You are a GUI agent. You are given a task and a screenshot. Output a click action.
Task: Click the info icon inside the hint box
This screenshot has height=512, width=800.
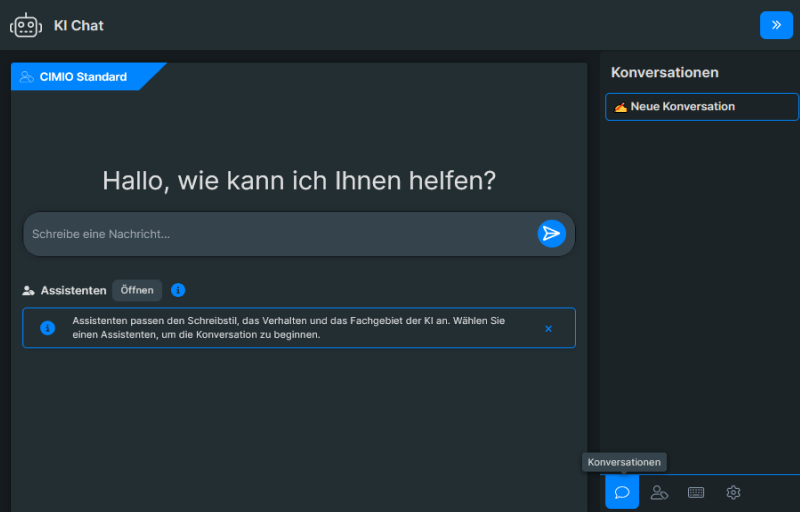[x=47, y=328]
